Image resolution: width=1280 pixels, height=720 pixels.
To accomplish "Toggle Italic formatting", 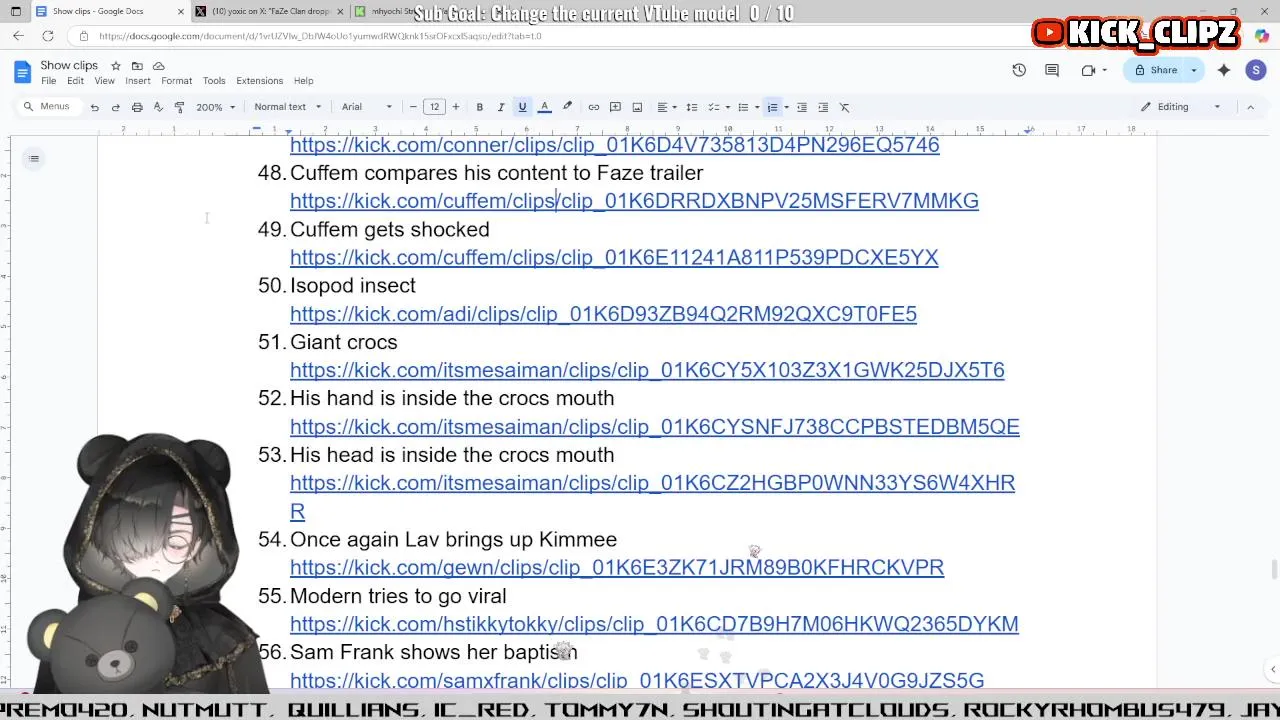I will 501,107.
